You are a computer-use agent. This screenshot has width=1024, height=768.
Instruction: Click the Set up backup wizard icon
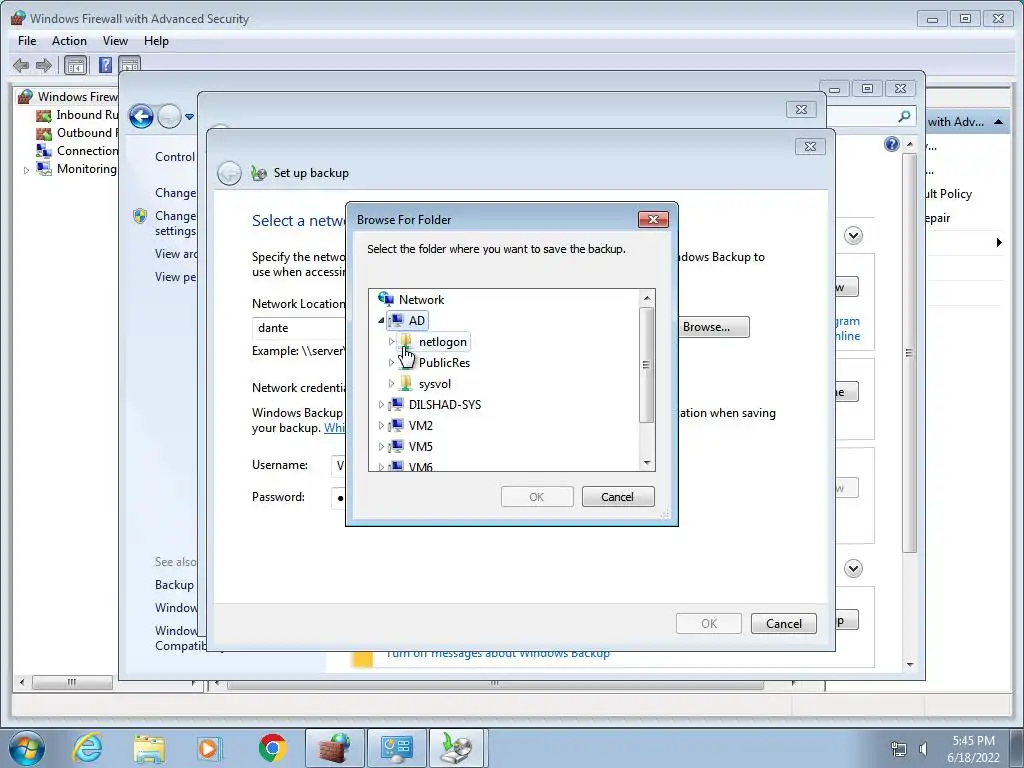tap(259, 173)
